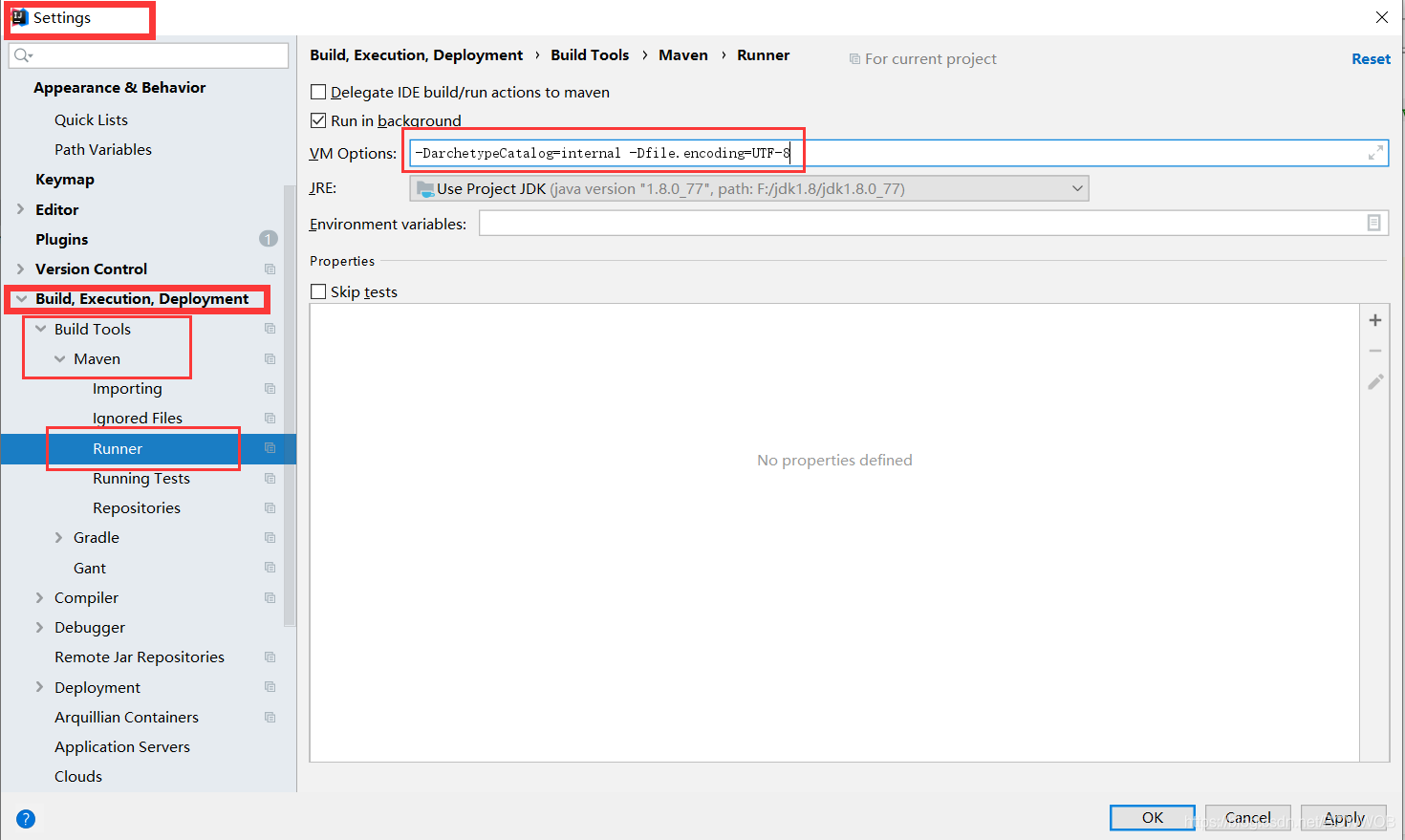Select Path Variables in settings tree
1405x840 pixels.
click(103, 150)
